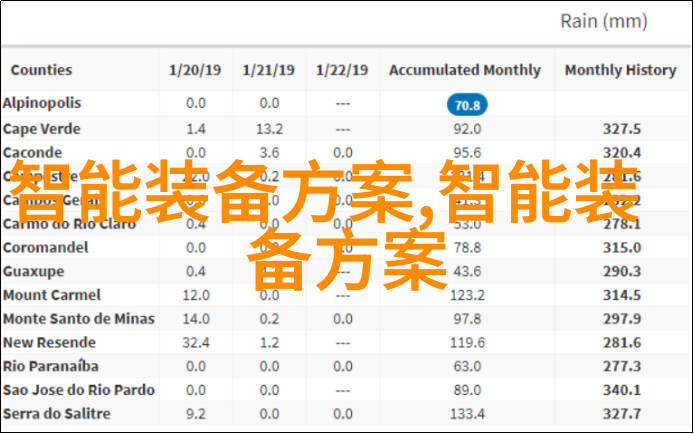
Task: Click the blue 70.8 badge for Alpinopolis
Action: [467, 105]
